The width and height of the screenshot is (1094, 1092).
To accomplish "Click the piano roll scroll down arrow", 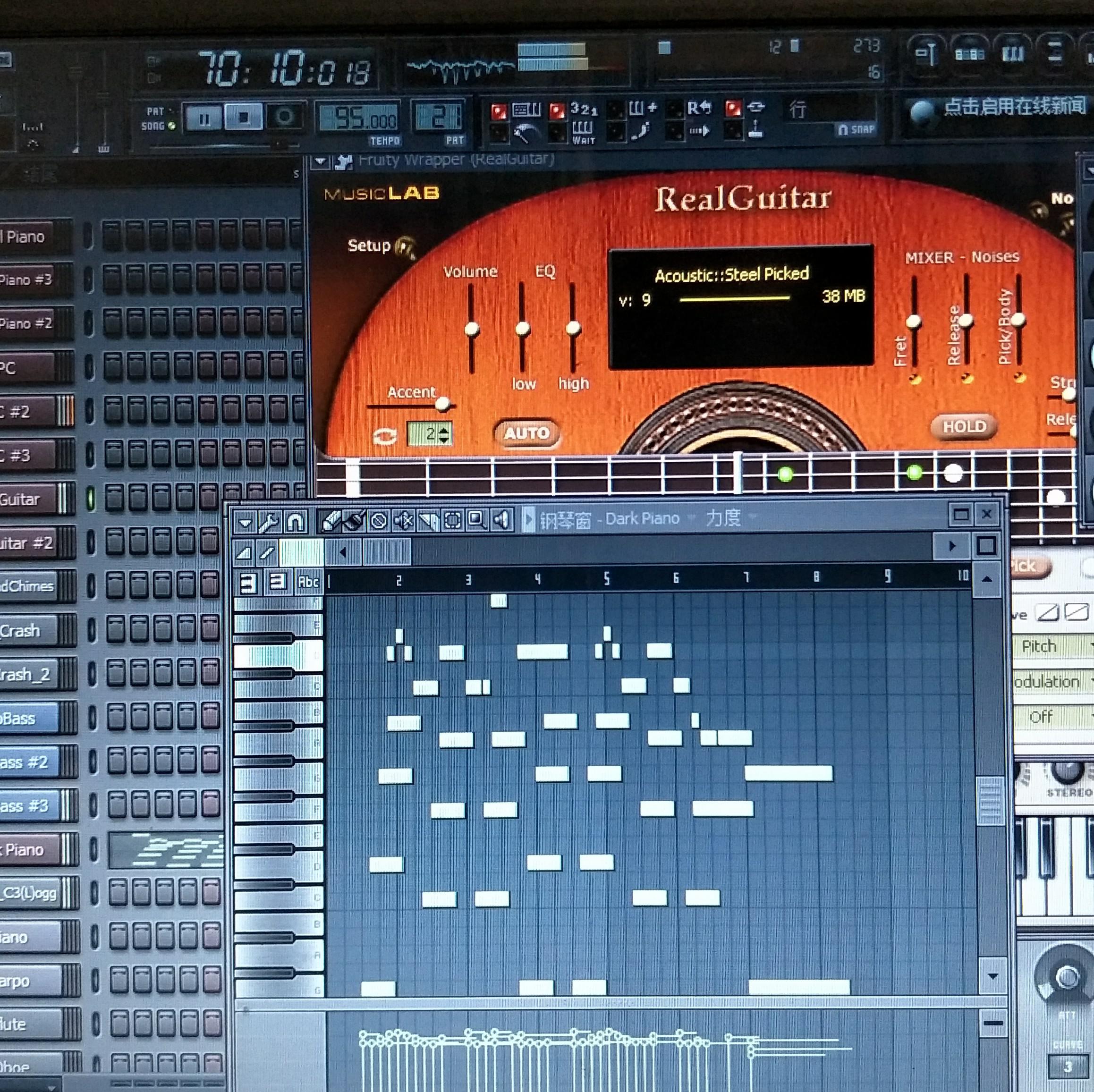I will click(x=992, y=976).
